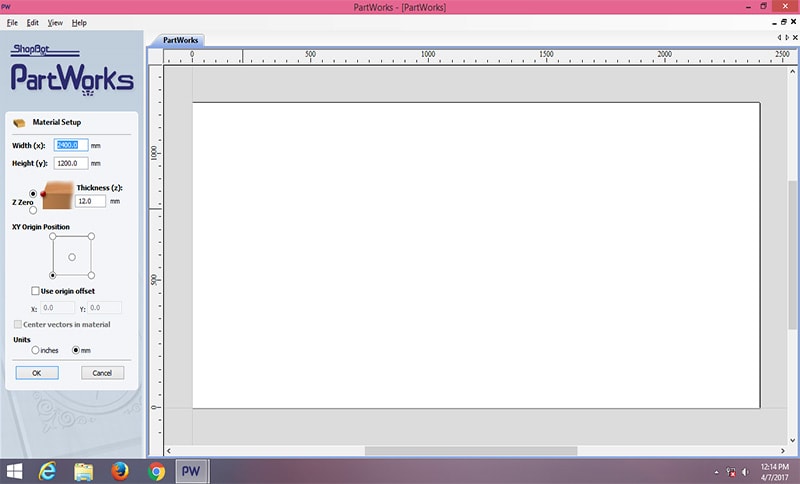This screenshot has width=800, height=484.
Task: Launch Firefox from taskbar
Action: coord(120,471)
